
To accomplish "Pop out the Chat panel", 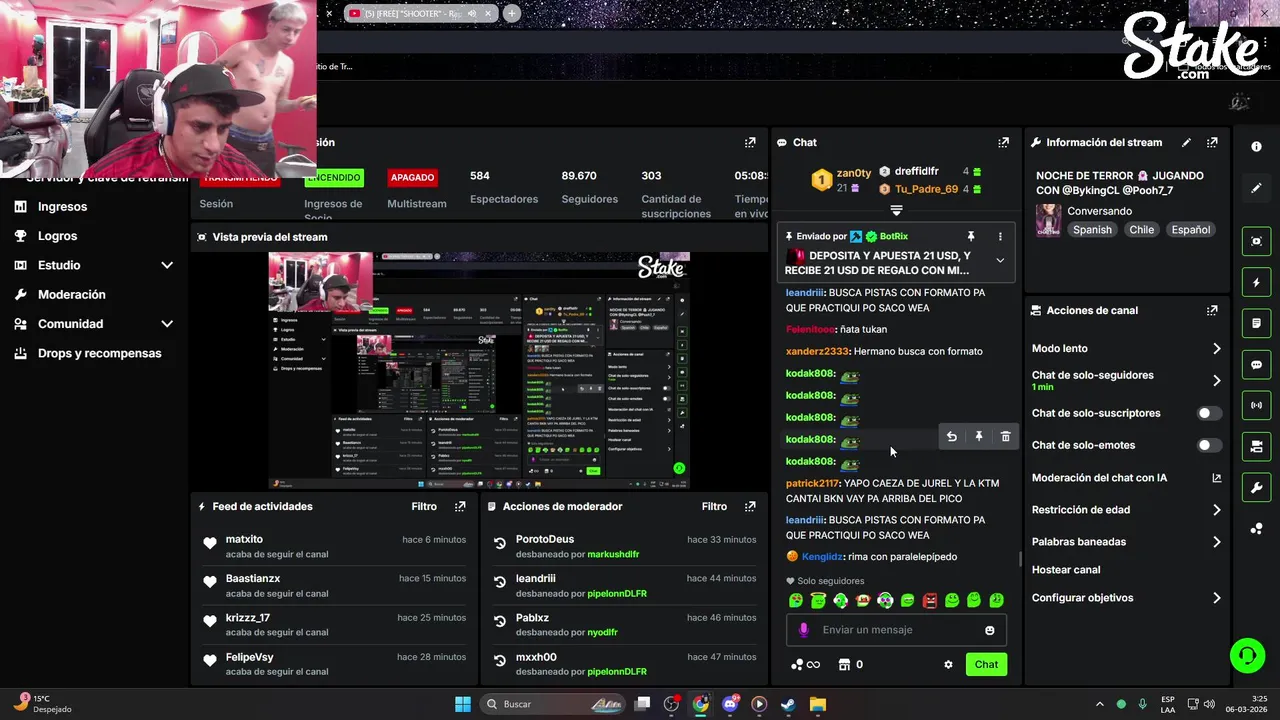I will click(1004, 143).
